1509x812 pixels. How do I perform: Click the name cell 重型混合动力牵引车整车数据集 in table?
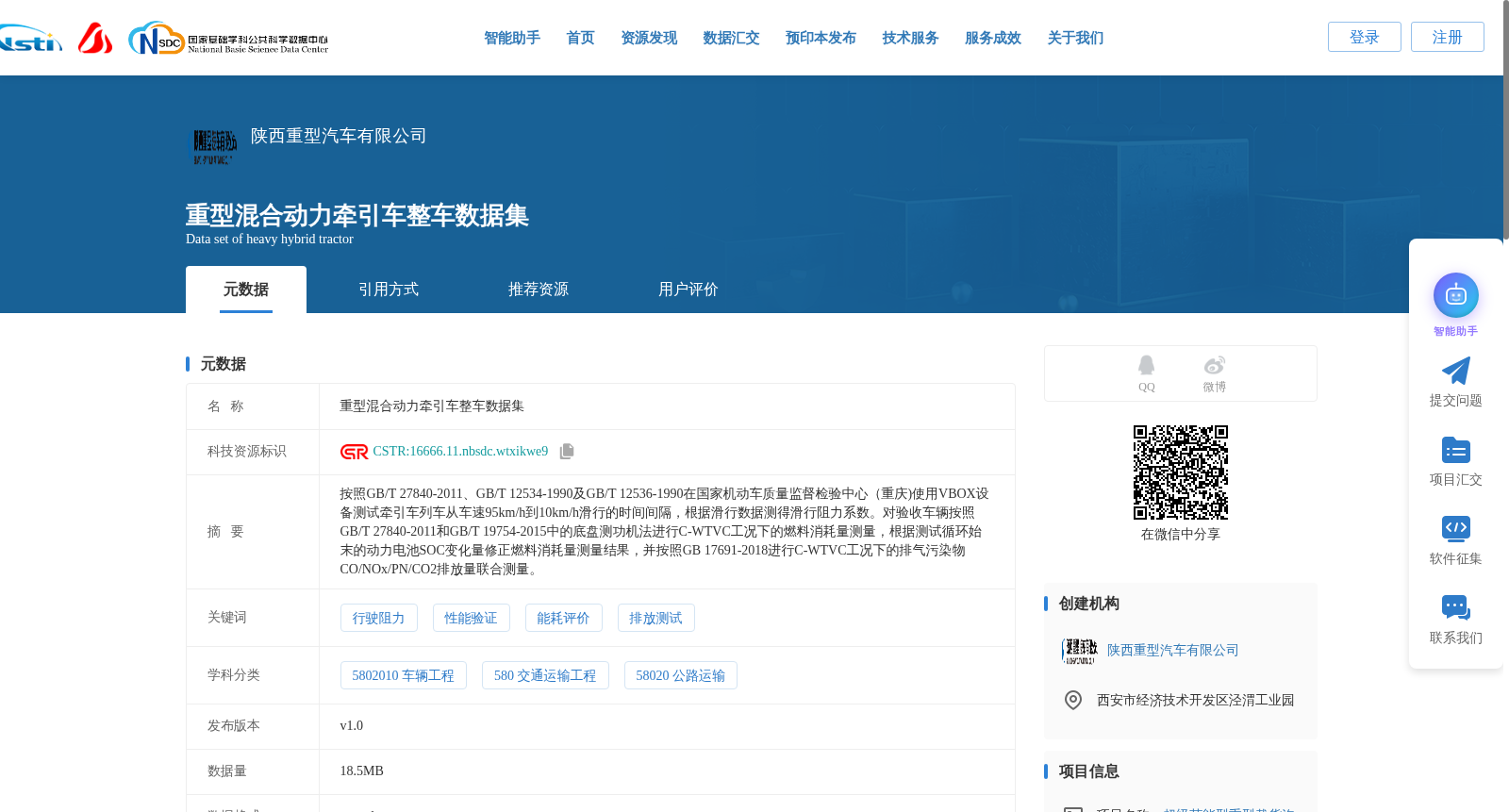pyautogui.click(x=432, y=406)
